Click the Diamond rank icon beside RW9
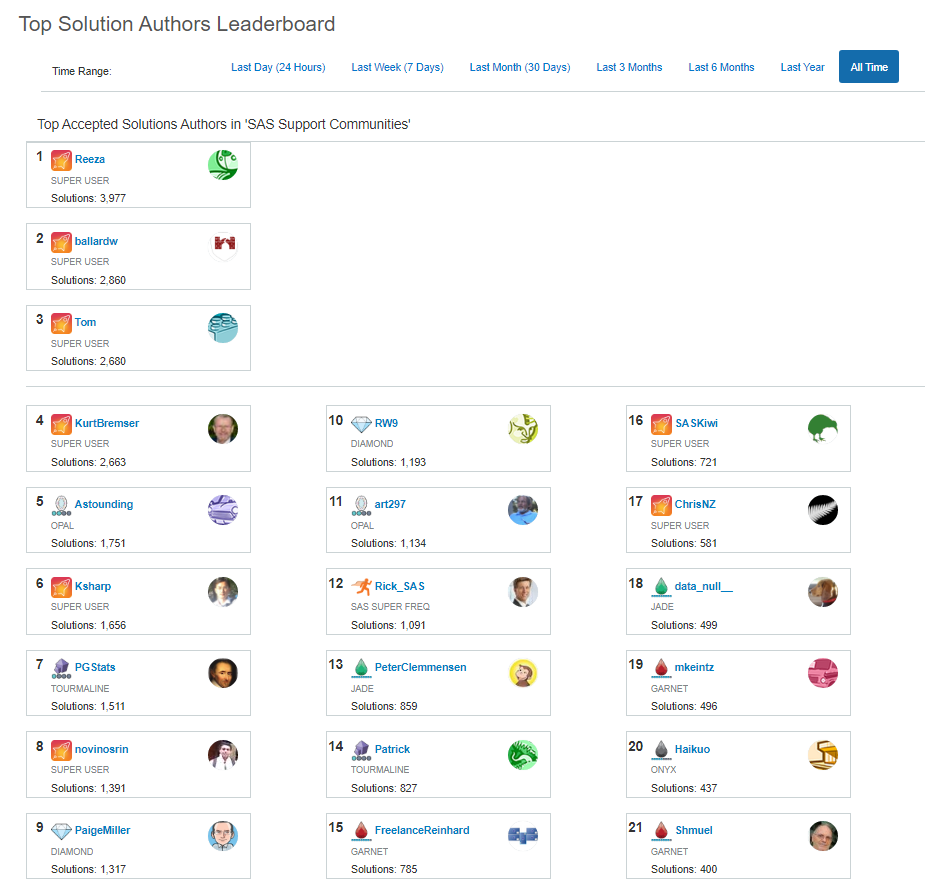925x895 pixels. (x=361, y=424)
